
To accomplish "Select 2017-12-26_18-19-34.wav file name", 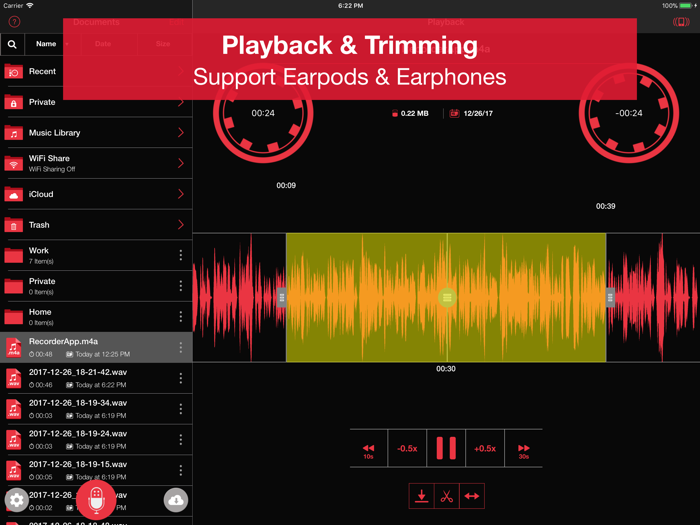I will tap(78, 403).
